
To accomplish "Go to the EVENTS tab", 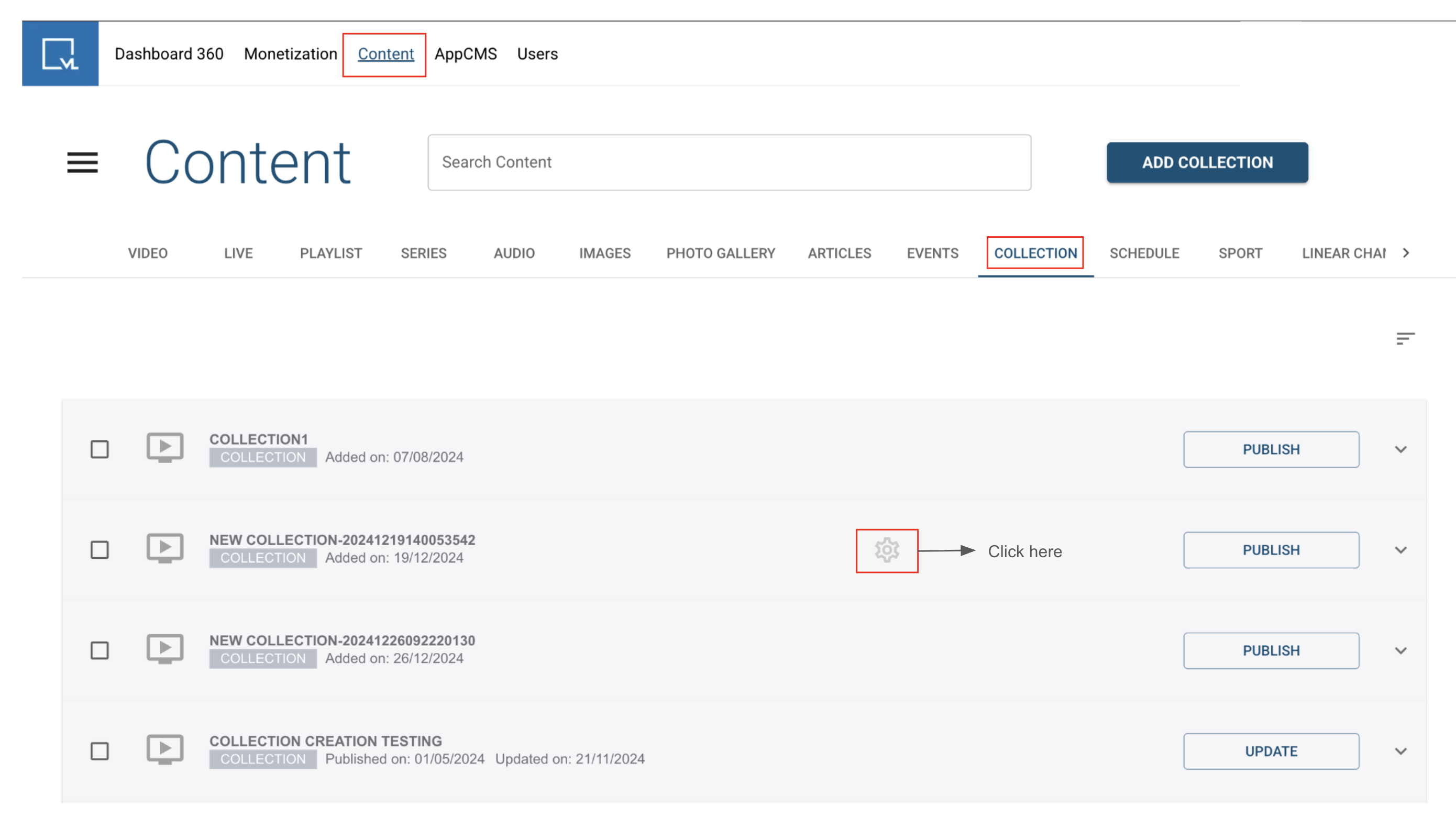I will pos(933,253).
